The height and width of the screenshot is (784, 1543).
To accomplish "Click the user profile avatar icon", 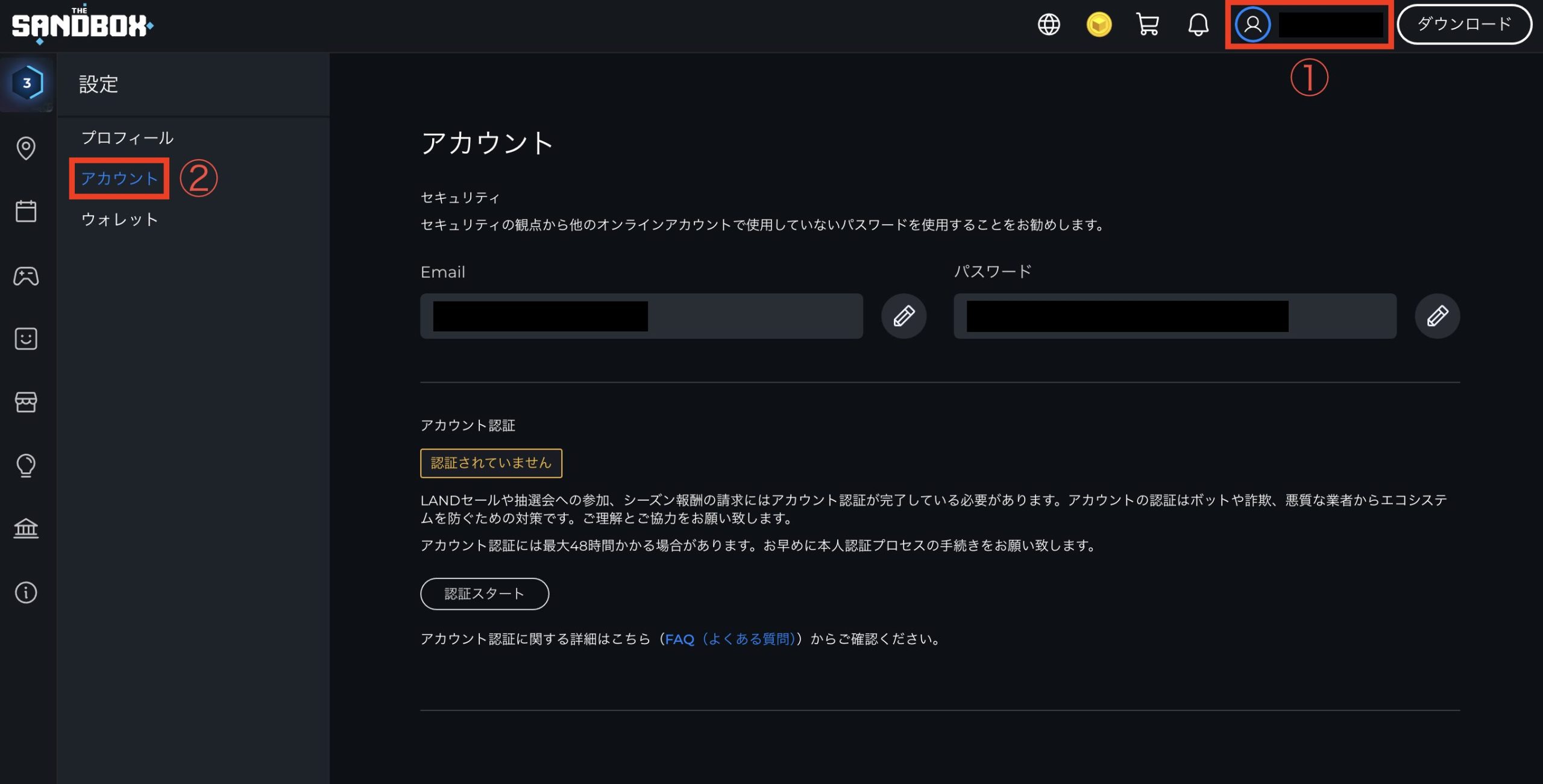I will pos(1252,25).
